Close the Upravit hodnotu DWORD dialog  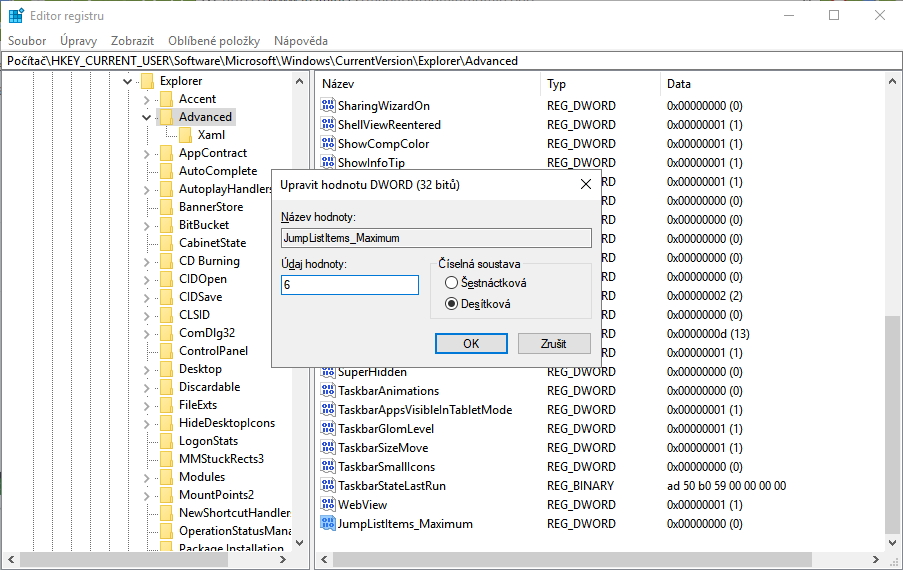tap(586, 184)
